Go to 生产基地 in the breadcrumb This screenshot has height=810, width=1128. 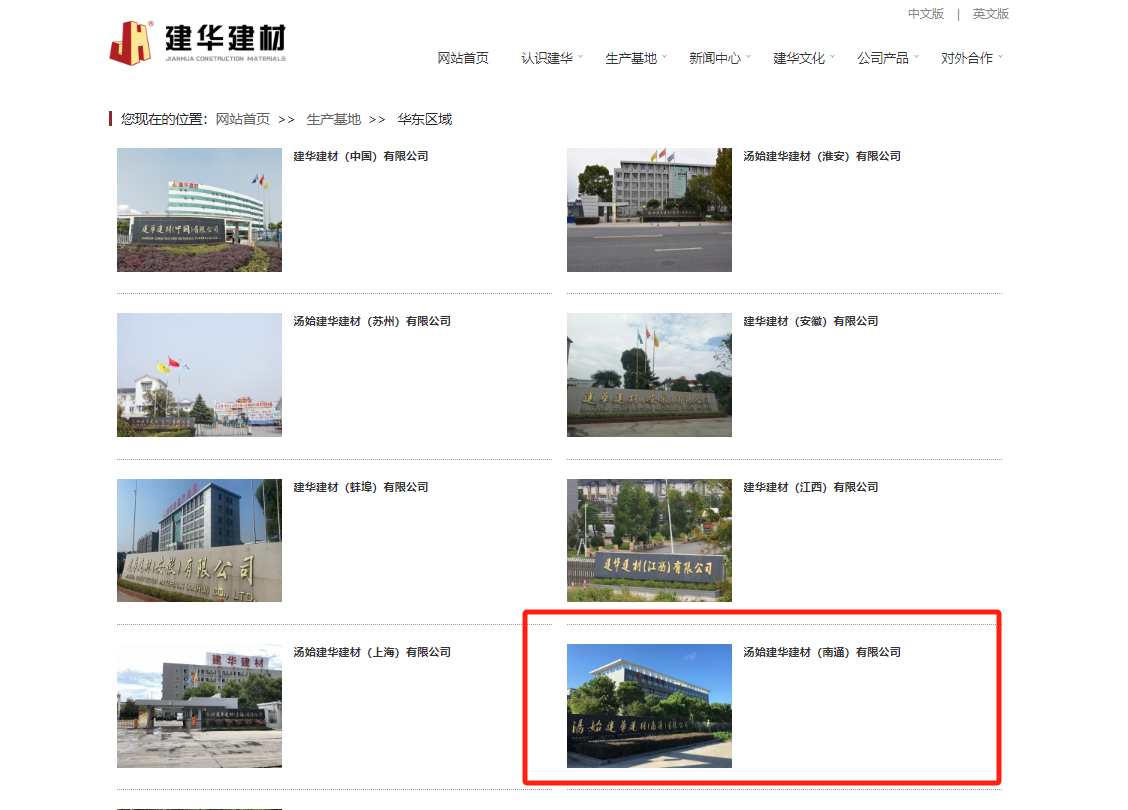pos(333,119)
